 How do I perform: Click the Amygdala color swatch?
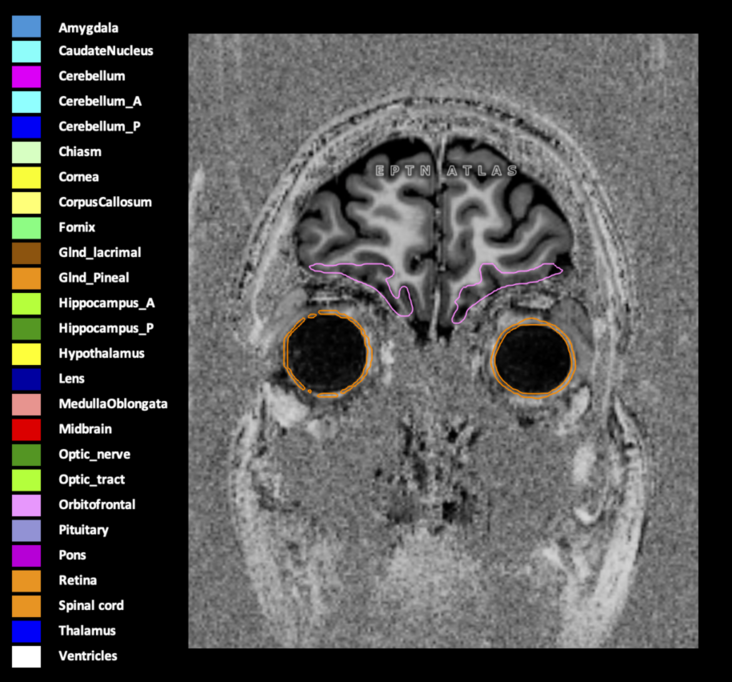(26, 27)
